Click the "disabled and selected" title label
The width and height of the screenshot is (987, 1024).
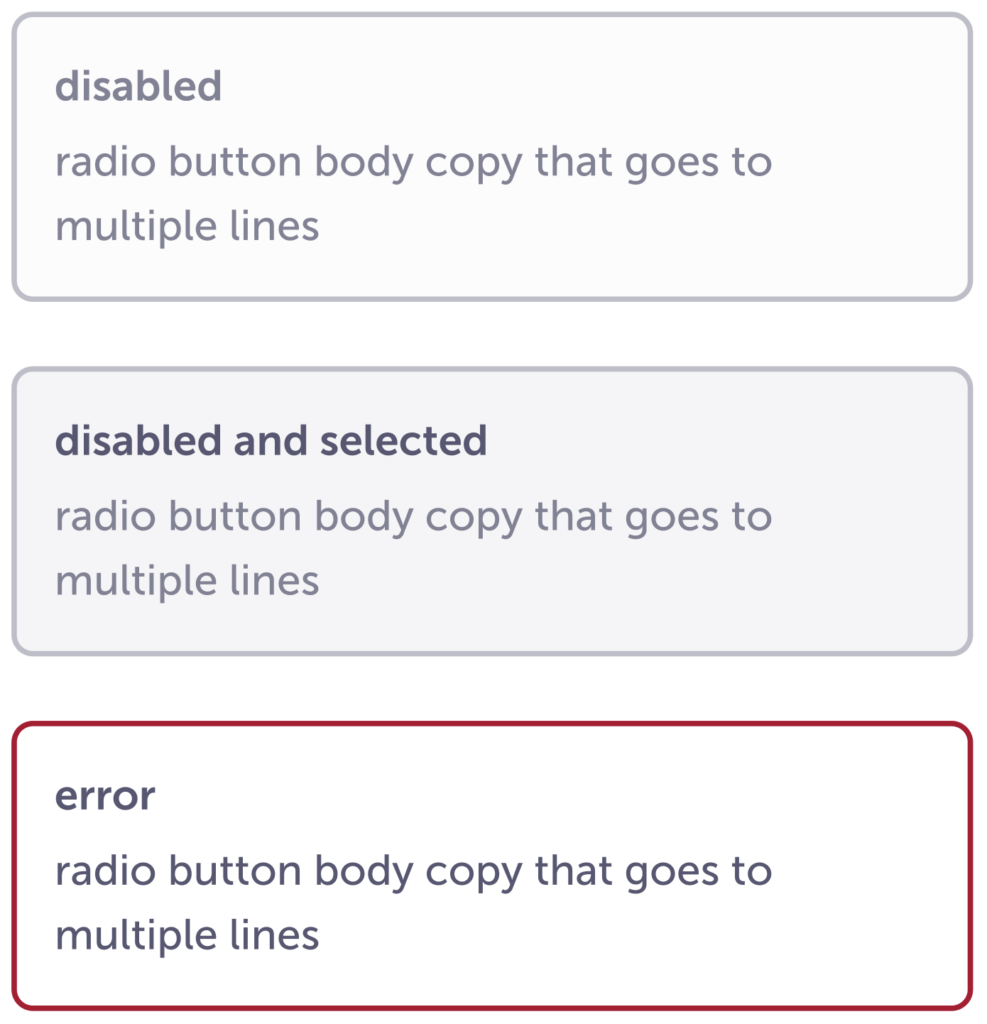pyautogui.click(x=270, y=441)
